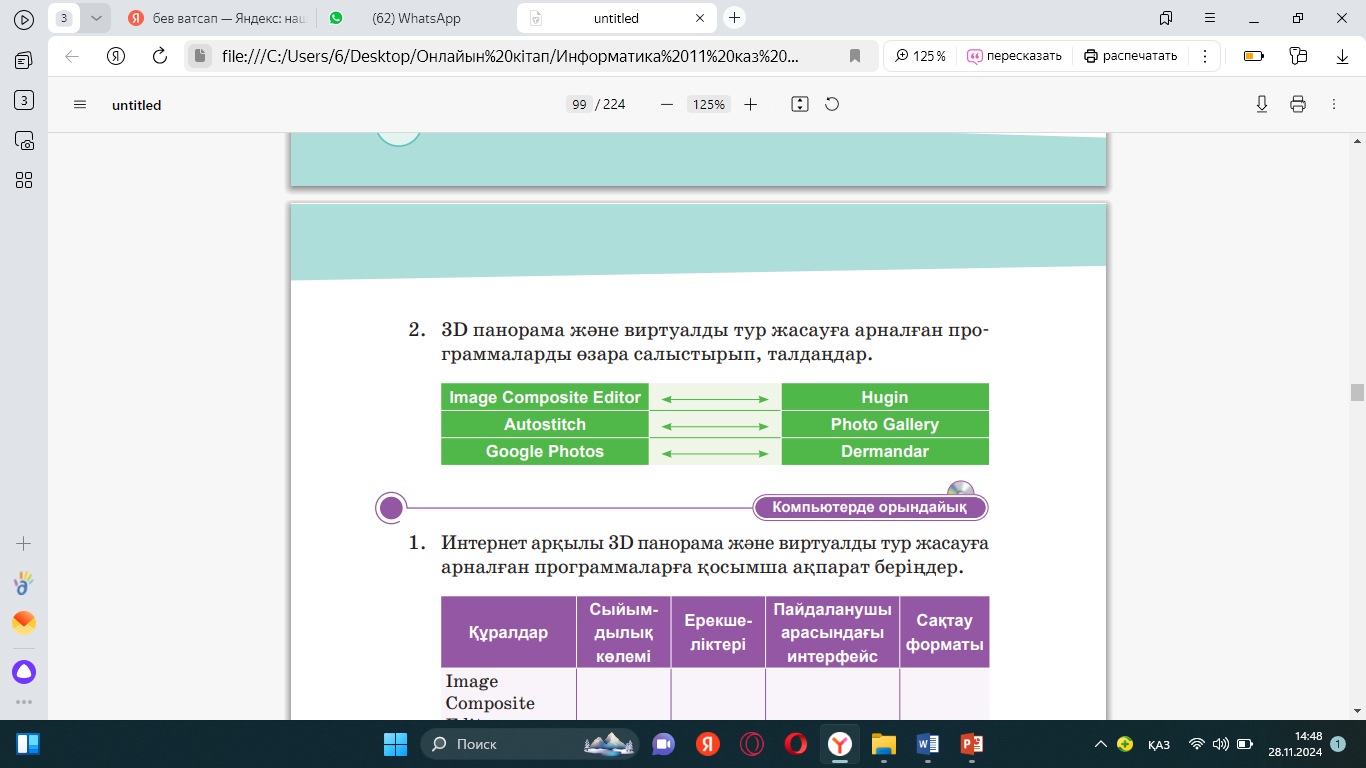This screenshot has height=768, width=1366.
Task: Focus the PDF page number field showing 99
Action: [x=579, y=104]
